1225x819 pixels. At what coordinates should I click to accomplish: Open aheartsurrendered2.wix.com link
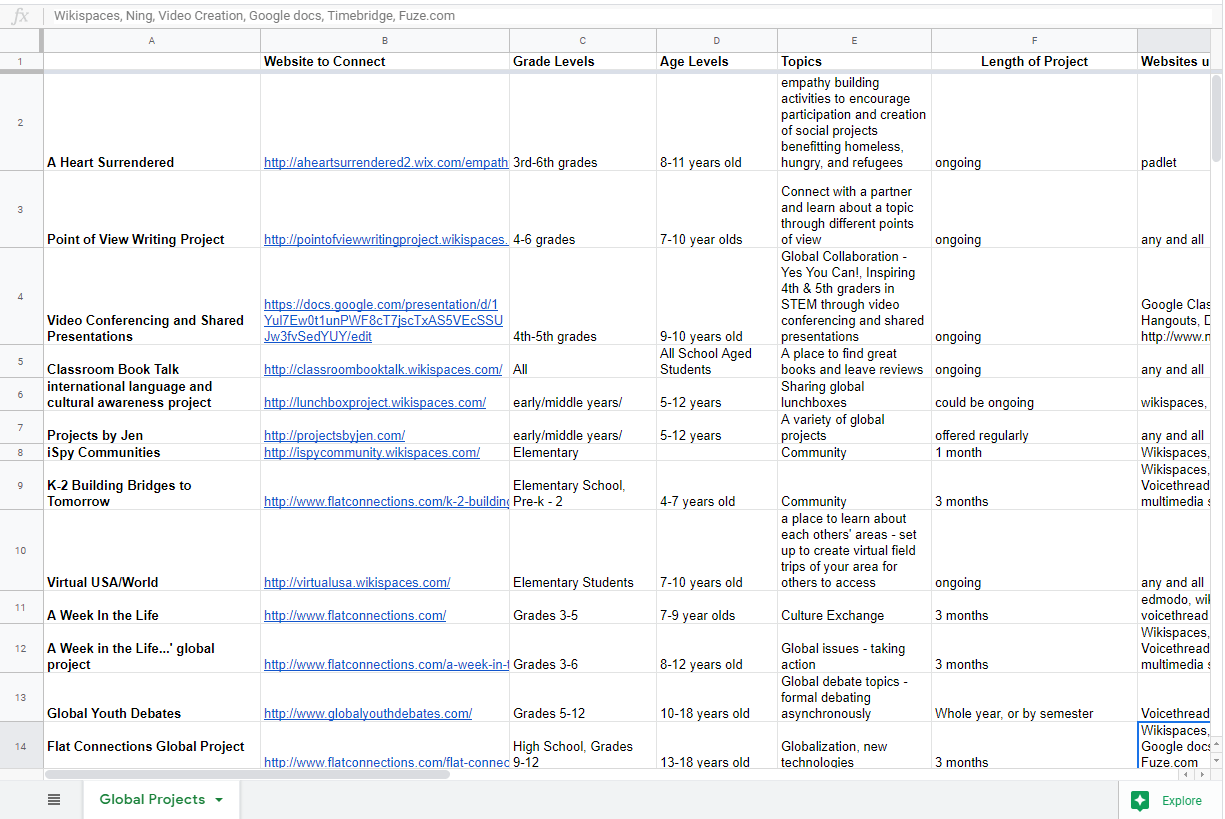coord(386,162)
